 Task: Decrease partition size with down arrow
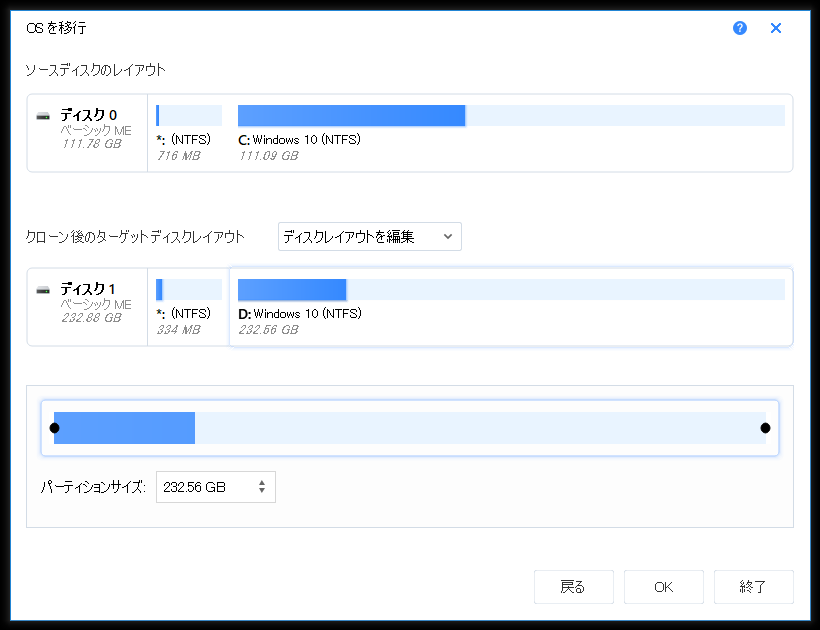click(x=262, y=492)
